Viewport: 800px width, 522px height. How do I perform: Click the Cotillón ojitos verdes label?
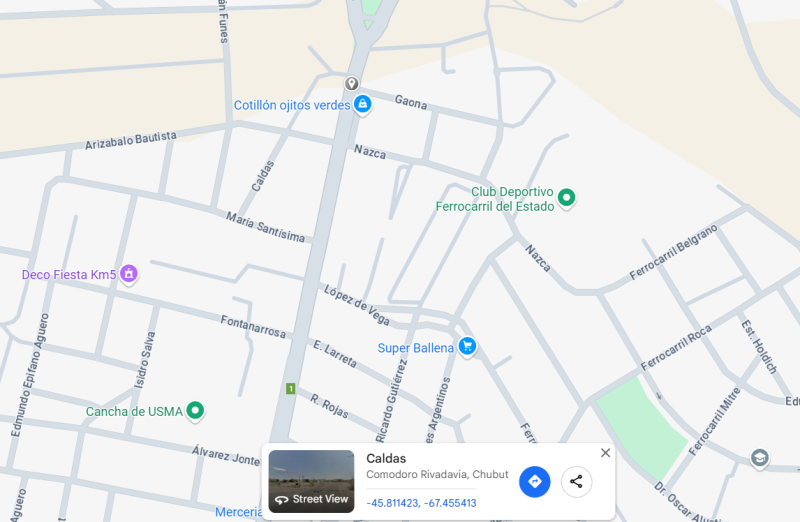292,105
